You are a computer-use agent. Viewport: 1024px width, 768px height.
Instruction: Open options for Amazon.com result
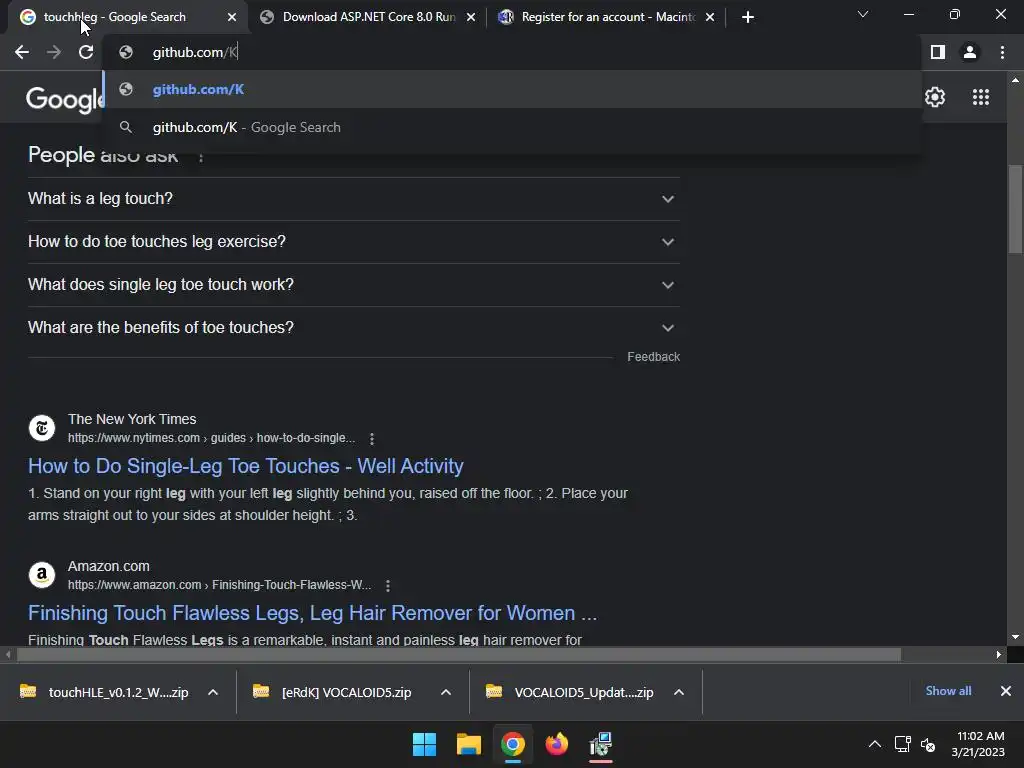click(388, 586)
